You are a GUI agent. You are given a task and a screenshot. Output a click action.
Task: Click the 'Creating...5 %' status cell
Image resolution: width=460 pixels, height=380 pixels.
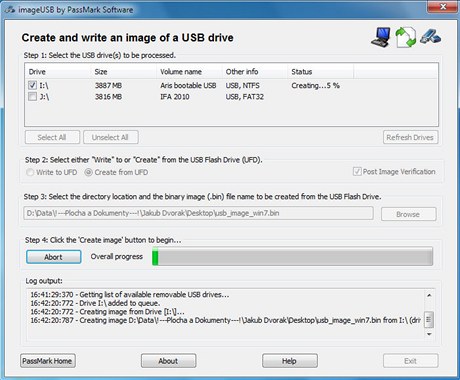pos(316,86)
